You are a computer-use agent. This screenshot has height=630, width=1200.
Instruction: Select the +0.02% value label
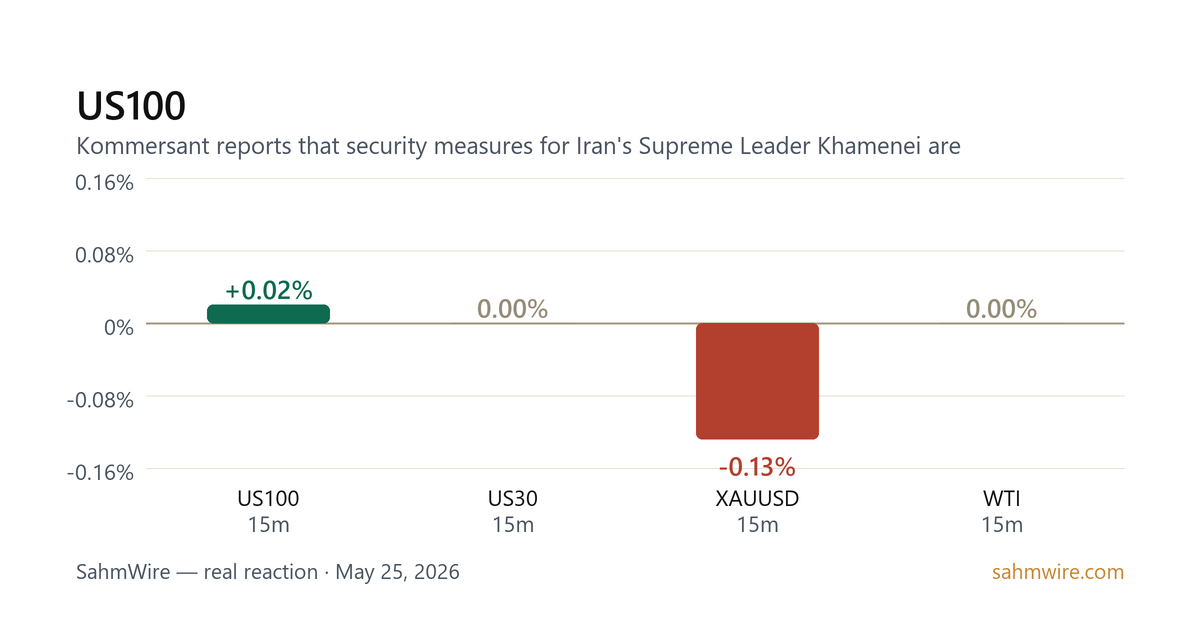click(x=268, y=291)
